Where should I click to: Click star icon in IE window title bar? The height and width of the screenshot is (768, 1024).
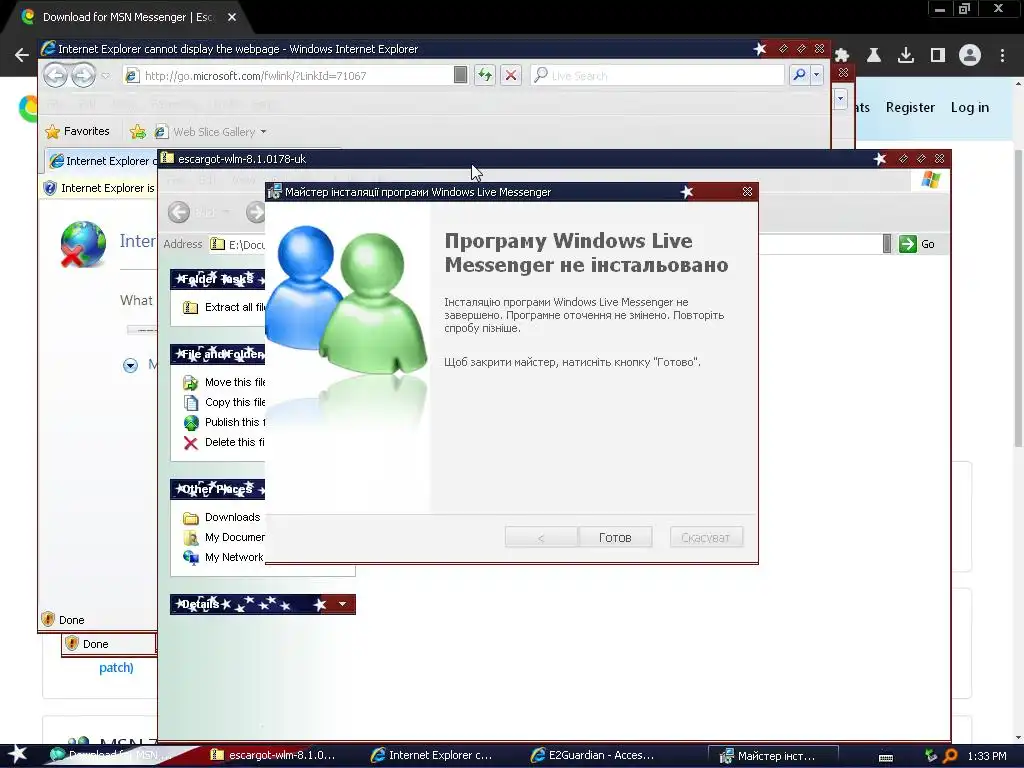pyautogui.click(x=760, y=48)
